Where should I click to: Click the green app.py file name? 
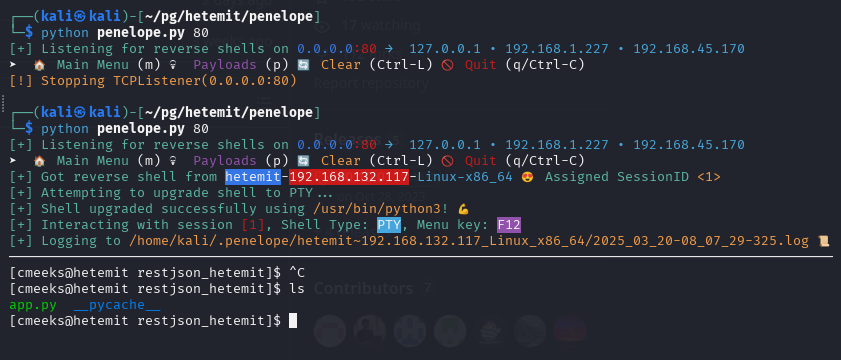(x=33, y=305)
